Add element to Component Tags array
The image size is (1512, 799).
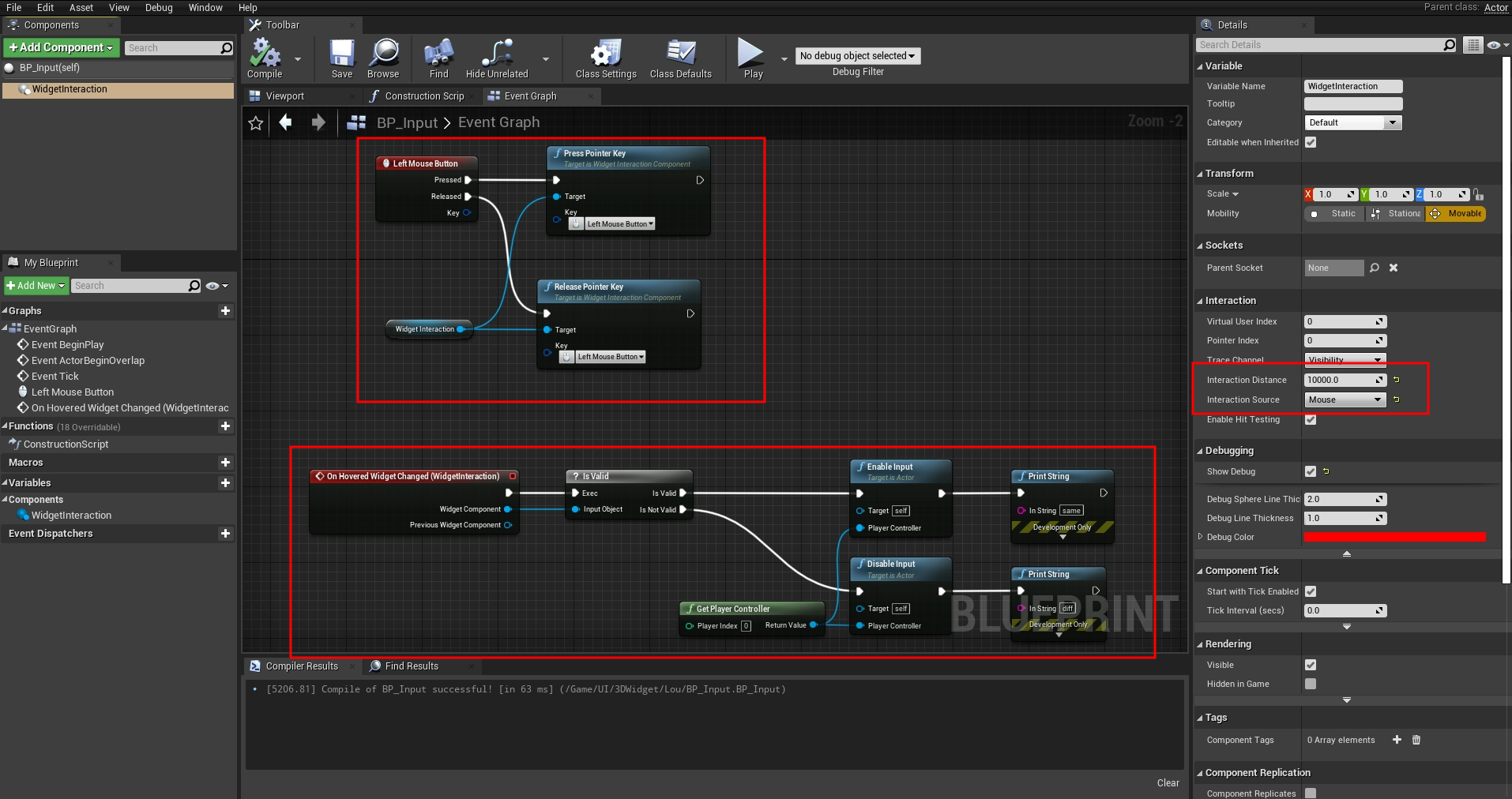[1397, 740]
